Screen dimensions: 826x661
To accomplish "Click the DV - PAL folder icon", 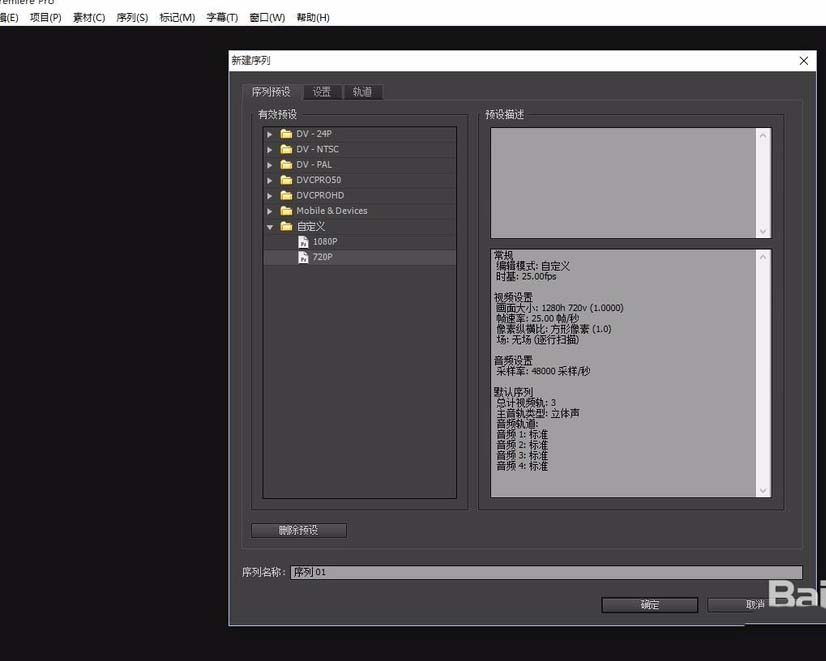I will tap(286, 164).
